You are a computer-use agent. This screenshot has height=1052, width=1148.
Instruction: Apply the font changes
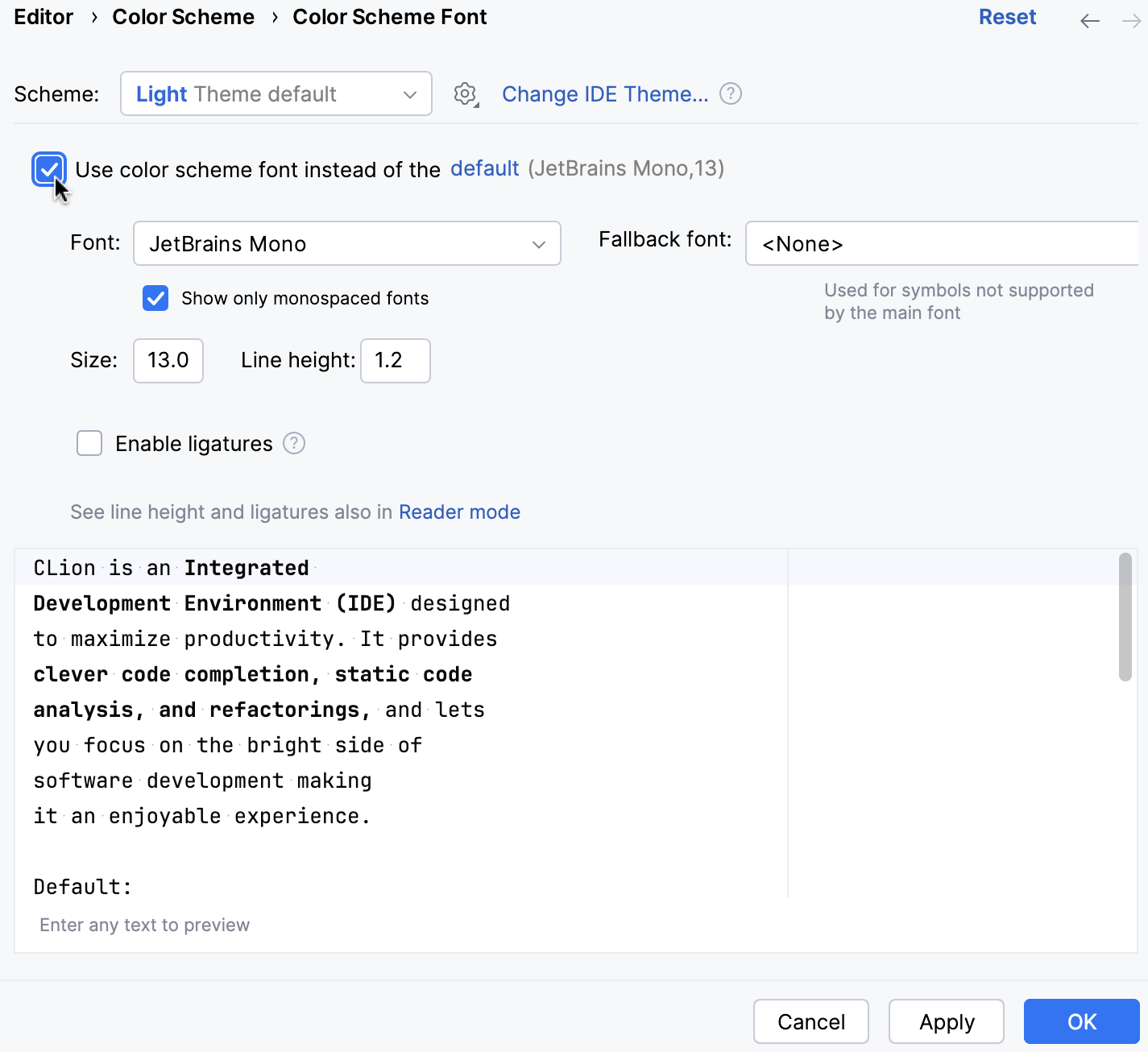tap(946, 1021)
